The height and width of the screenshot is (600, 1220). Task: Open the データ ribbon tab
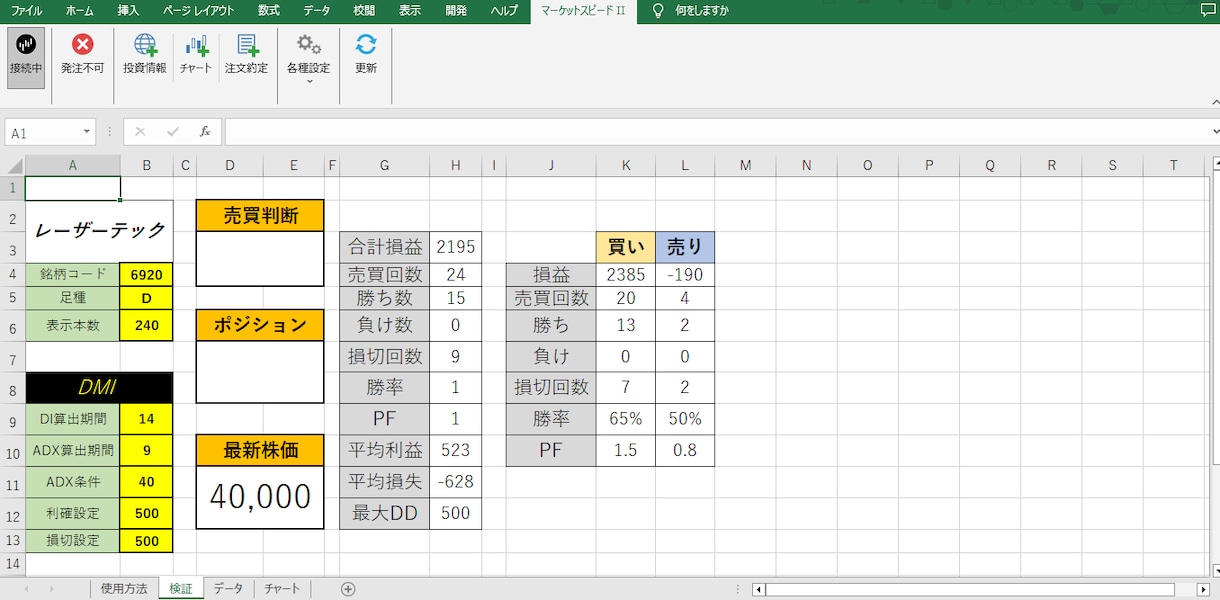[x=317, y=11]
